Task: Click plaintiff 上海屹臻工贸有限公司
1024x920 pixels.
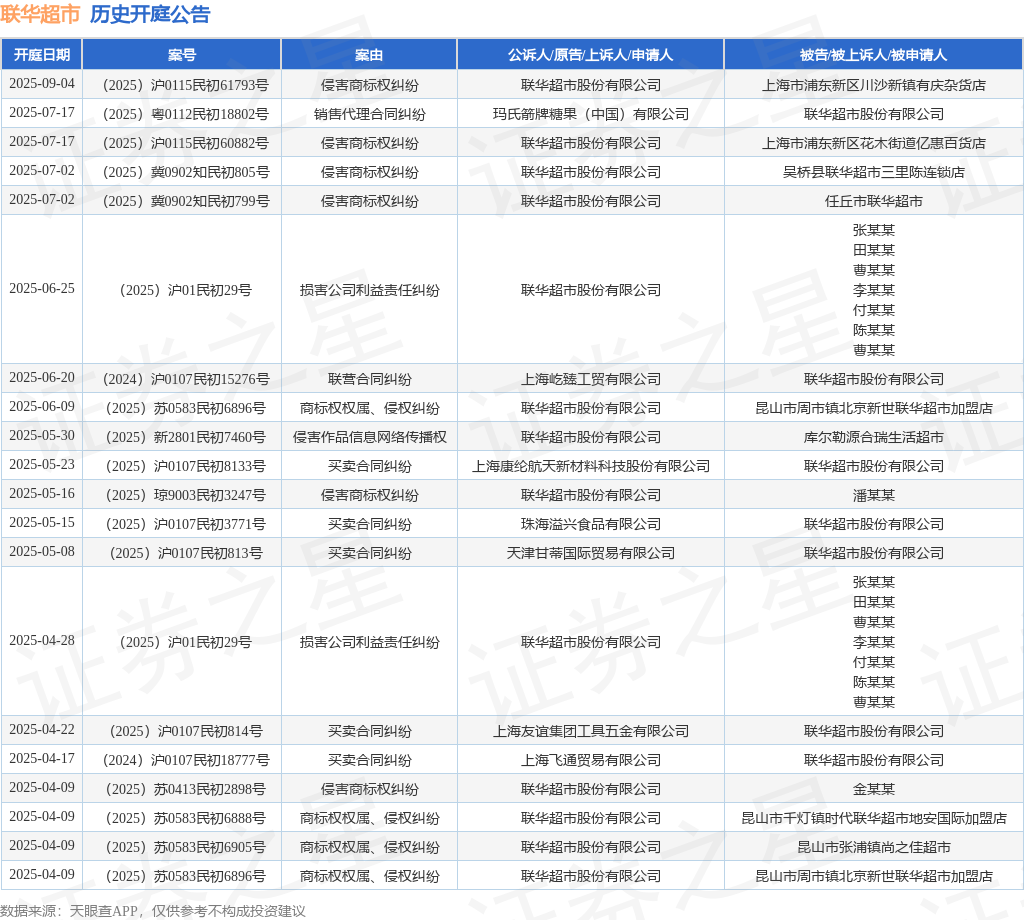Action: [590, 379]
